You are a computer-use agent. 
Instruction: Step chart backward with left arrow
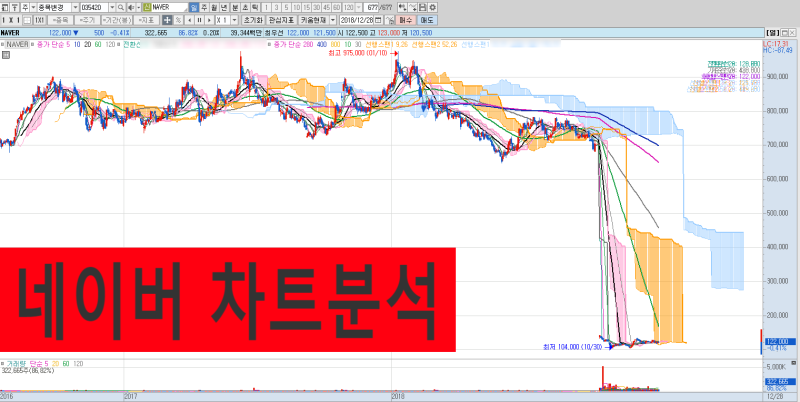[190, 20]
